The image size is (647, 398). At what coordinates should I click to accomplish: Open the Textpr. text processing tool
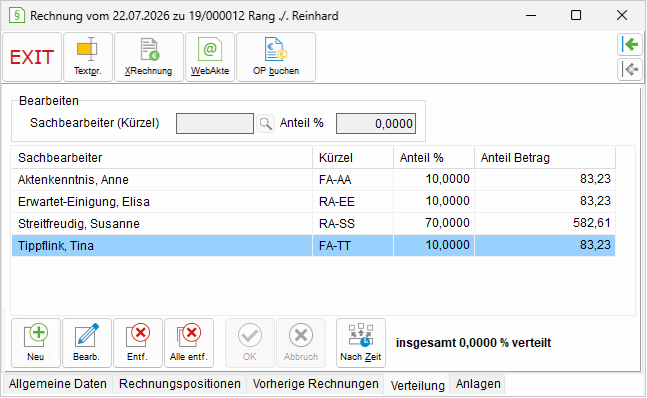87,57
